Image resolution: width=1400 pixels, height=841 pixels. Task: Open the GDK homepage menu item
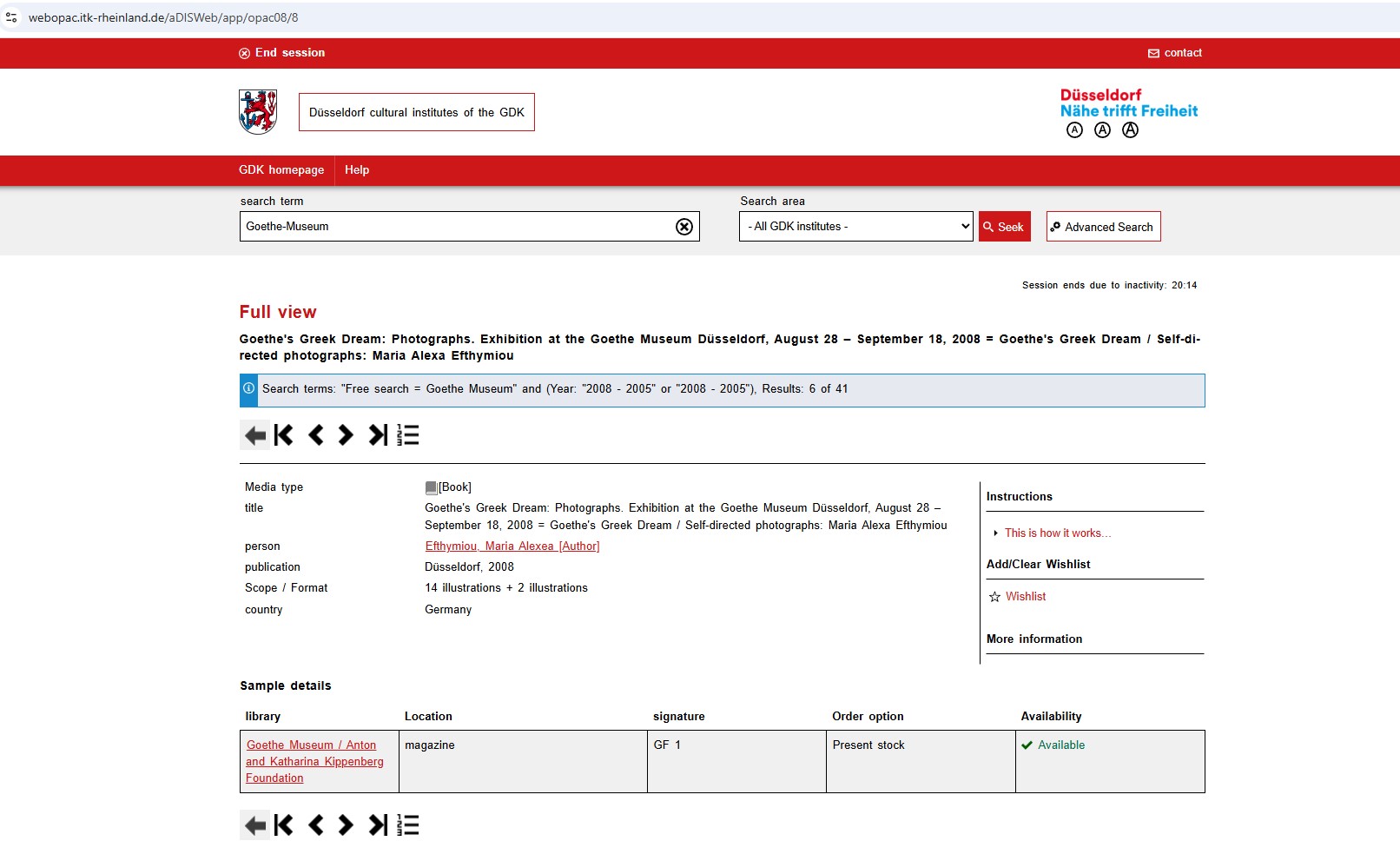(281, 170)
